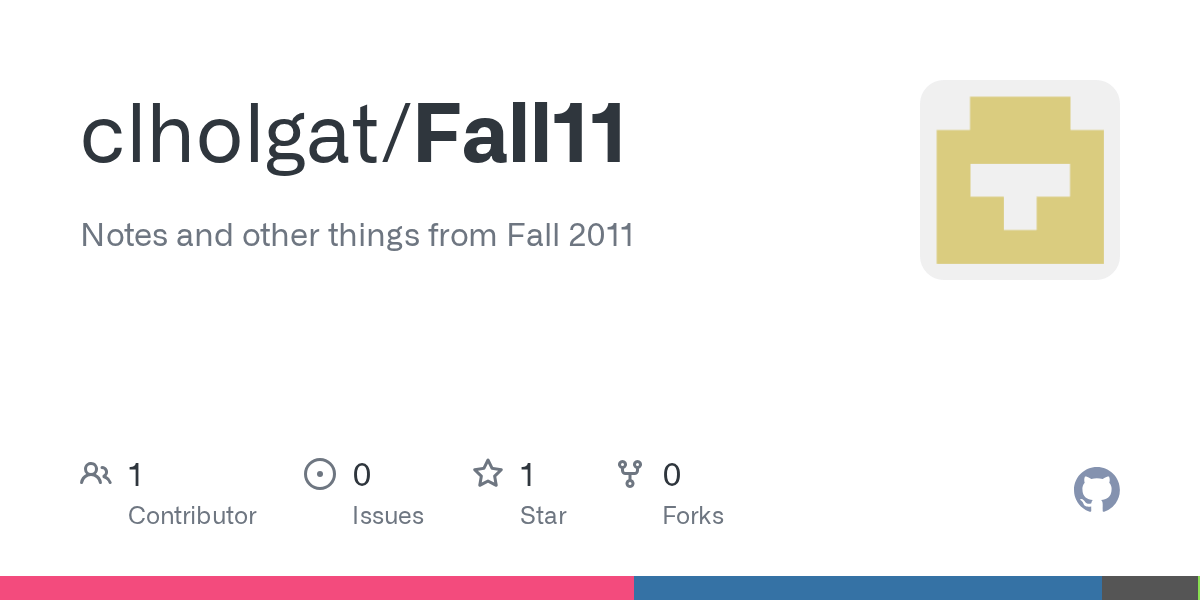Click the pink segment of language bar
This screenshot has width=1200, height=600.
tap(316, 588)
